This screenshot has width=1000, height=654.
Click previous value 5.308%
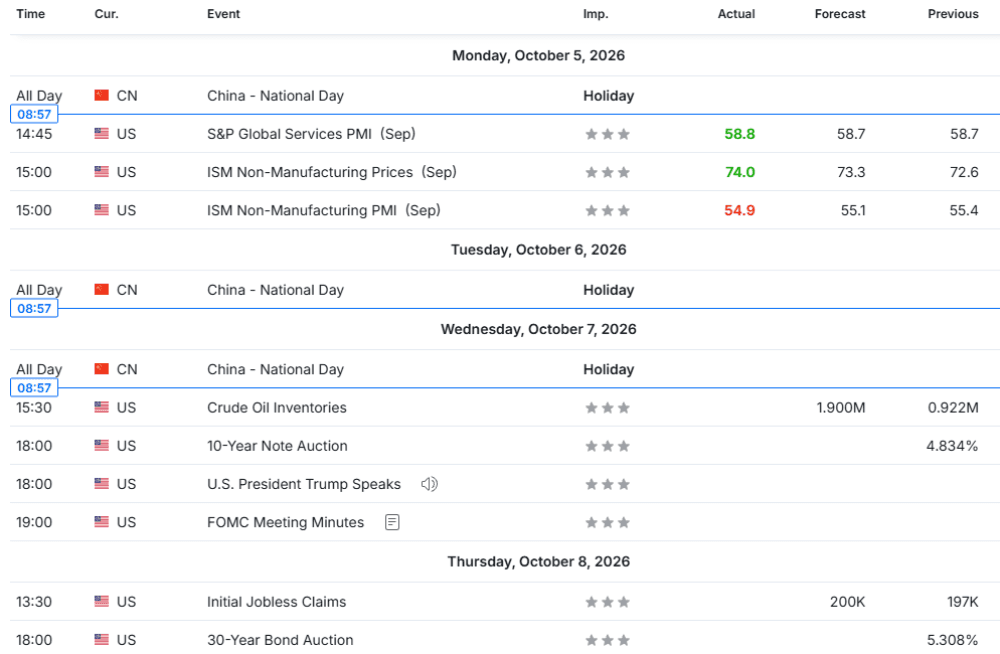(x=952, y=640)
